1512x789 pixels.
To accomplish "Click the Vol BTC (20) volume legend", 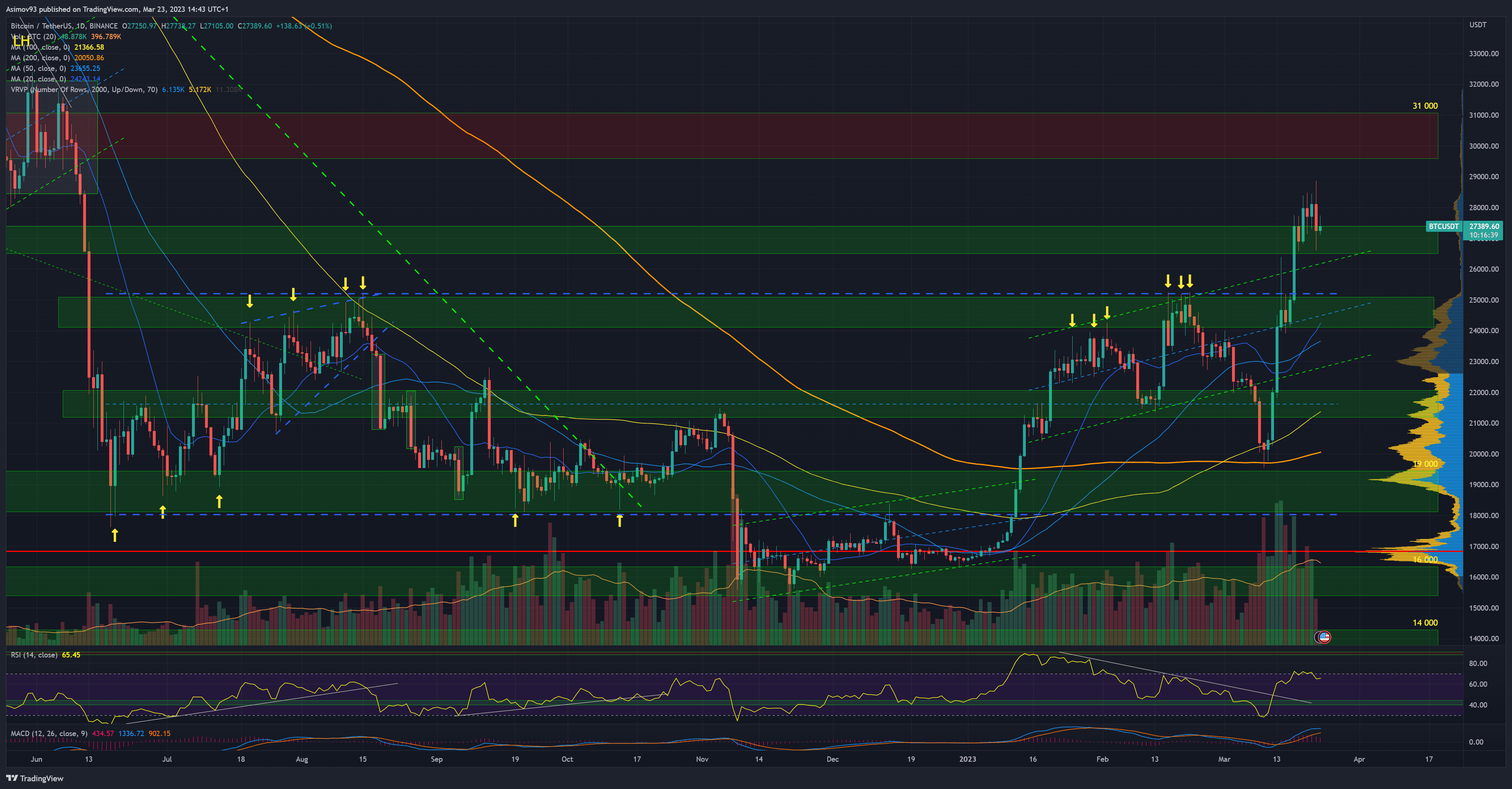I will [x=33, y=37].
